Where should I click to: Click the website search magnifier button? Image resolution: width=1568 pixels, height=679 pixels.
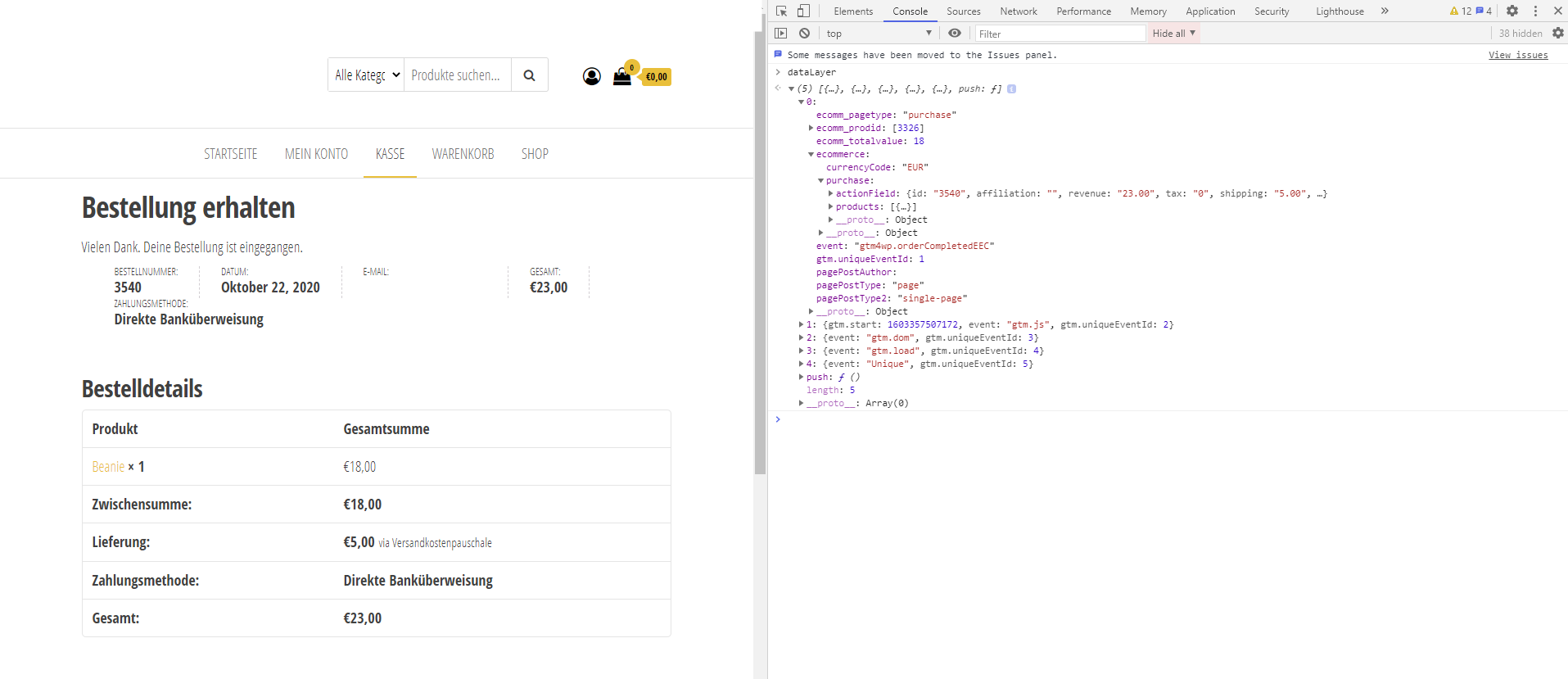click(x=530, y=75)
